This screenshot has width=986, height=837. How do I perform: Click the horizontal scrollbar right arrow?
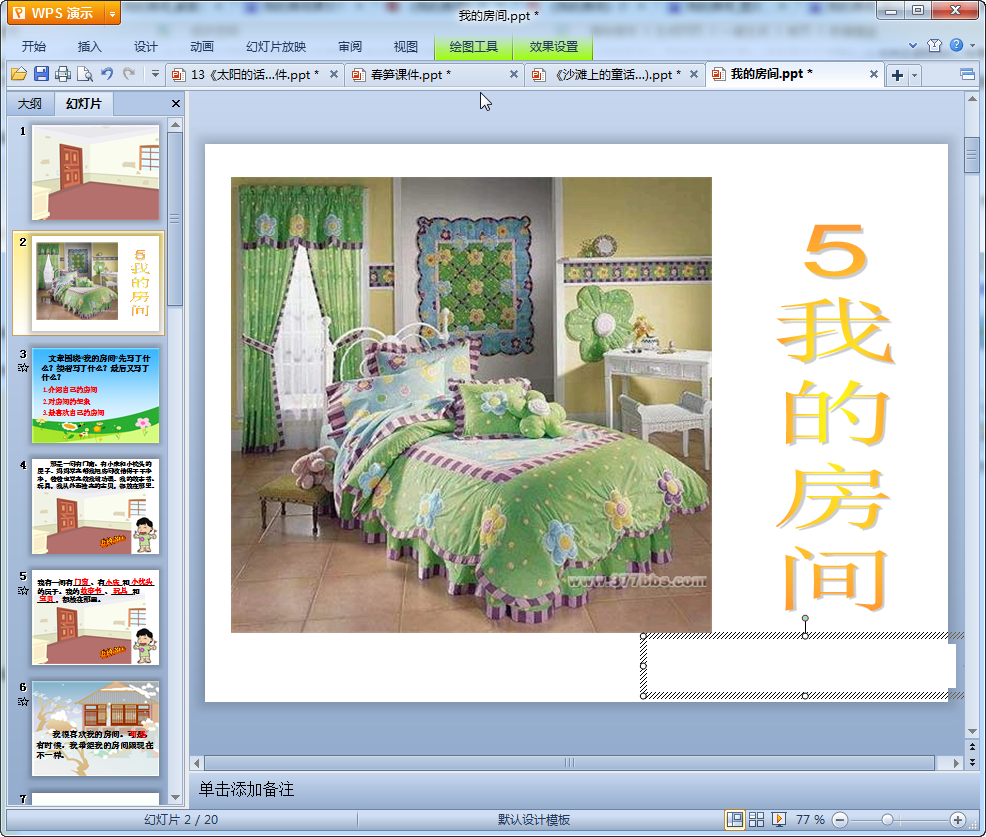point(956,763)
